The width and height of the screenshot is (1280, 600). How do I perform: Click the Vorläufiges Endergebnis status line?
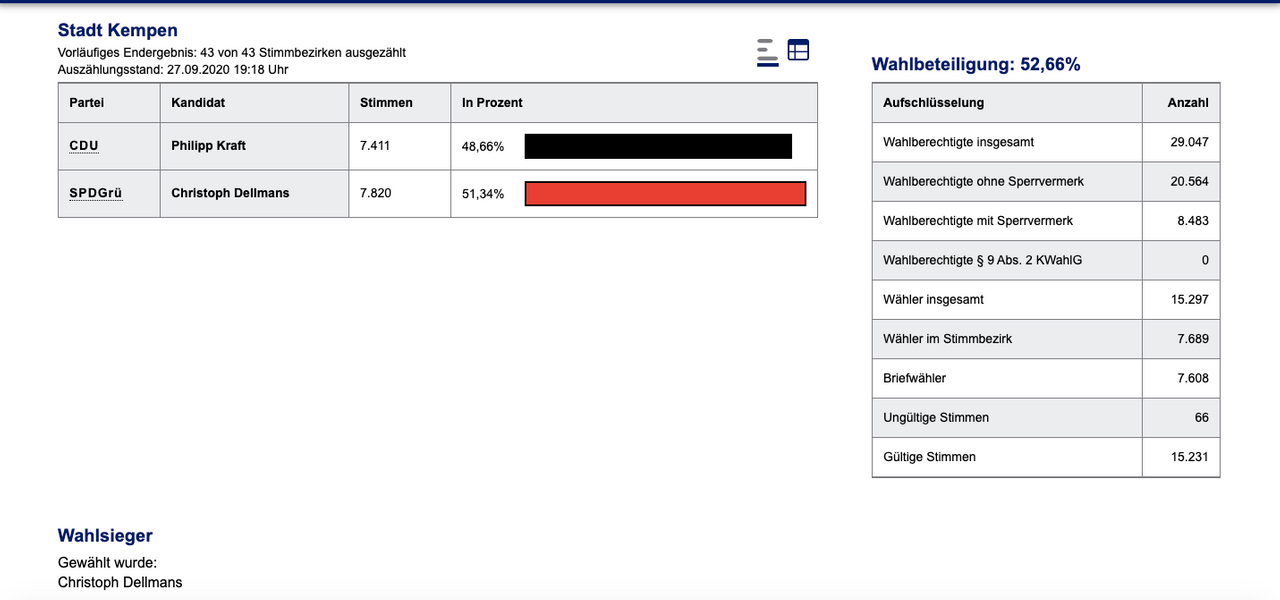pyautogui.click(x=232, y=52)
